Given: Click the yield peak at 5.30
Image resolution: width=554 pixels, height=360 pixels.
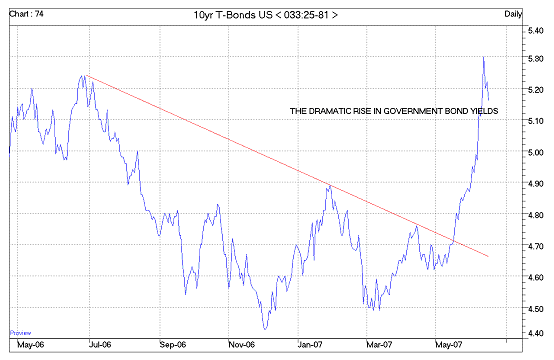Looking at the screenshot, I should 483,58.
